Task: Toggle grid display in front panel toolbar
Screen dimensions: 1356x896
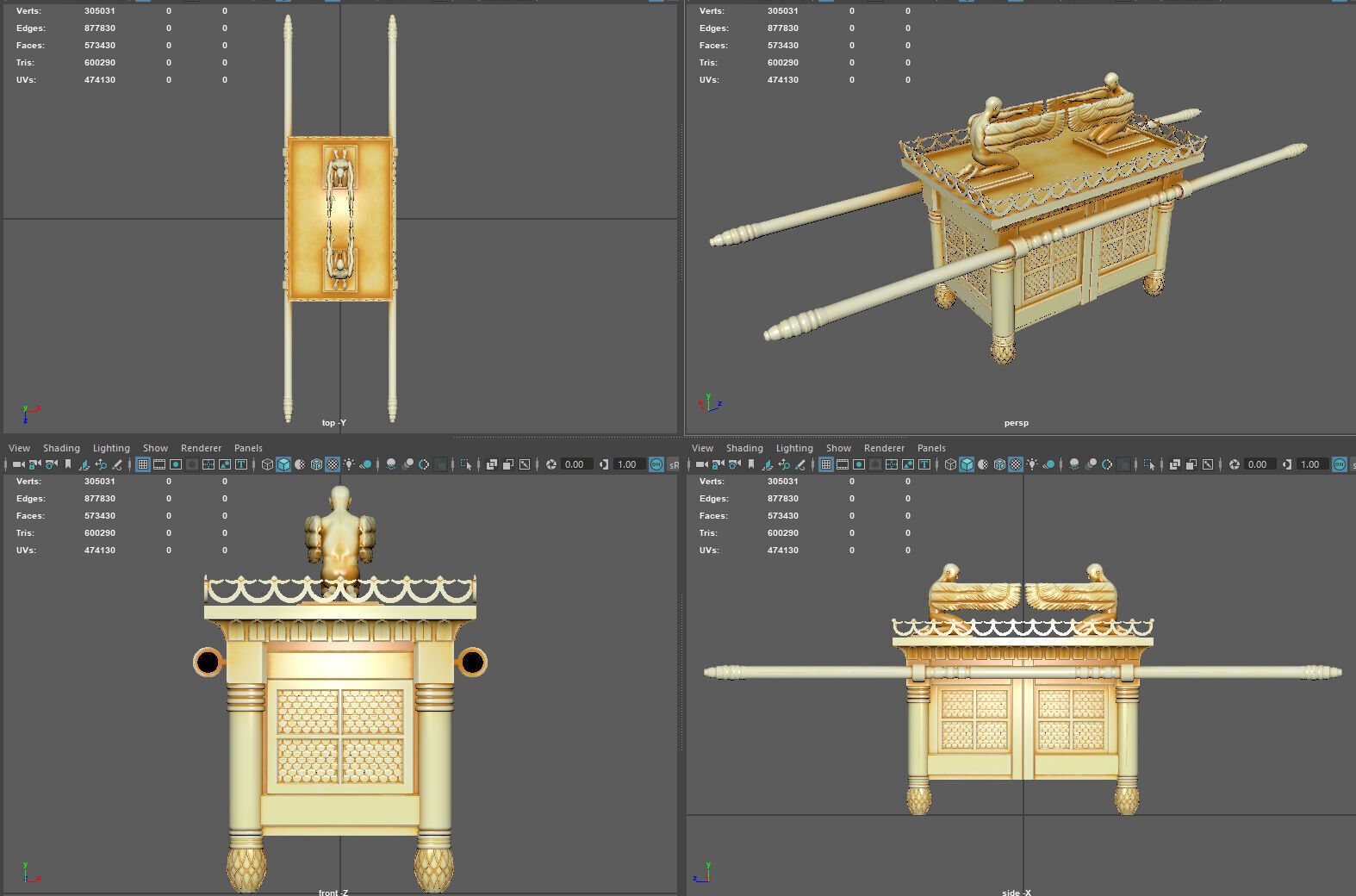Action: pos(143,464)
